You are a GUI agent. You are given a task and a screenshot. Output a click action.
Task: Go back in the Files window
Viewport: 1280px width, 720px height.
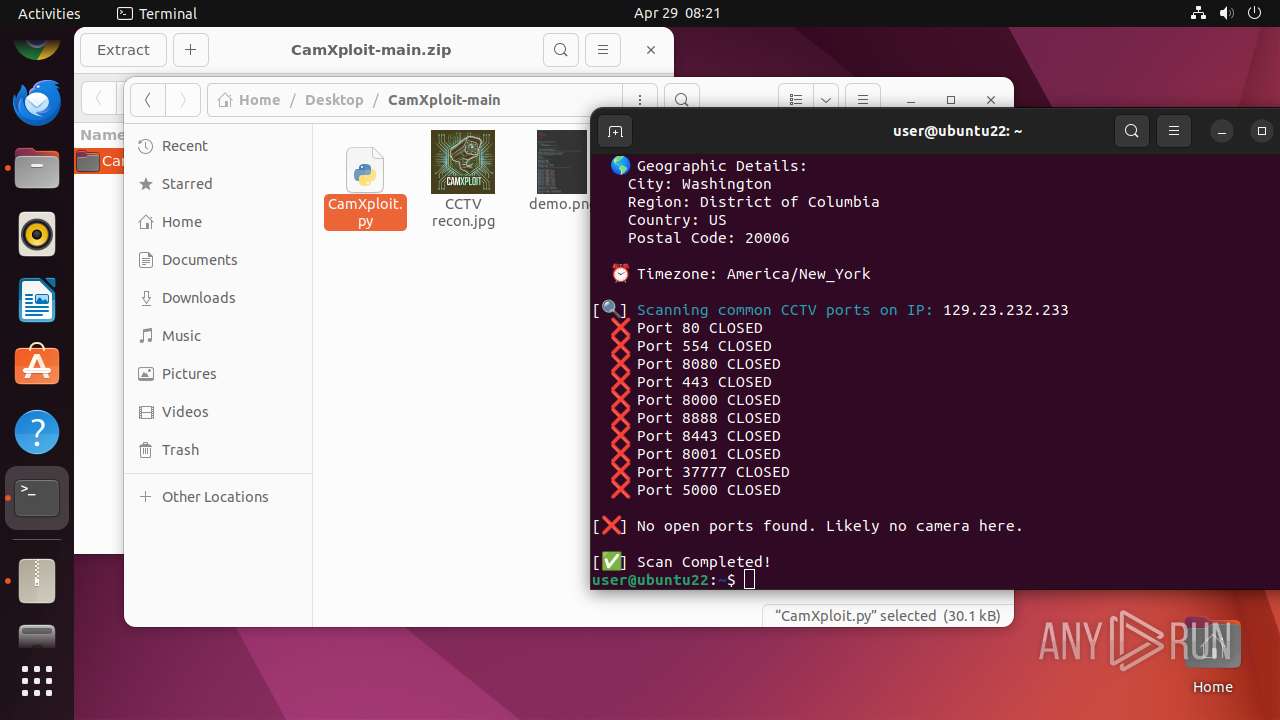point(147,100)
